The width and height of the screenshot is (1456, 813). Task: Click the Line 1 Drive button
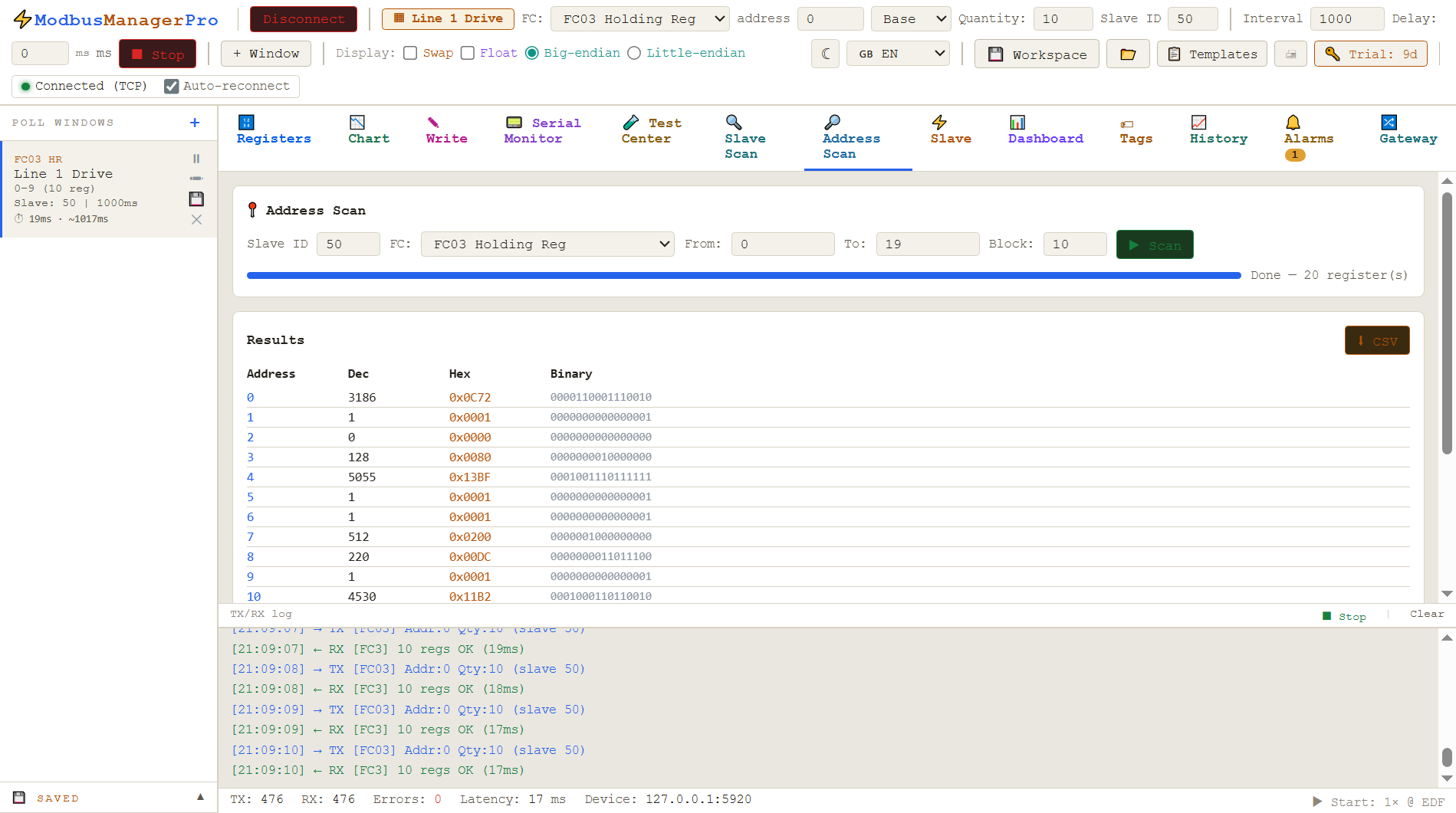(x=448, y=18)
